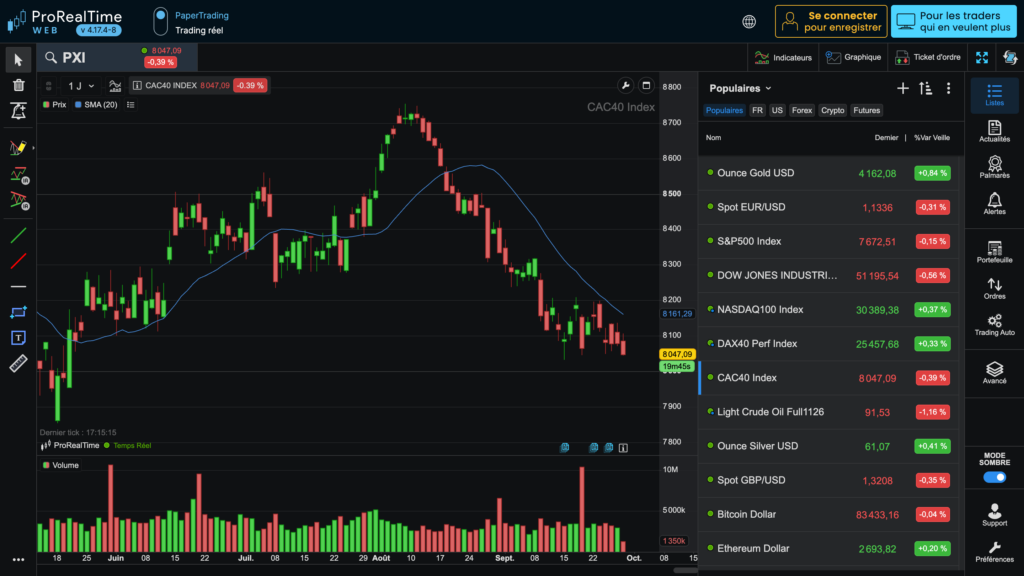The height and width of the screenshot is (576, 1024).
Task: Sort by %Var Veille column header
Action: coord(932,138)
